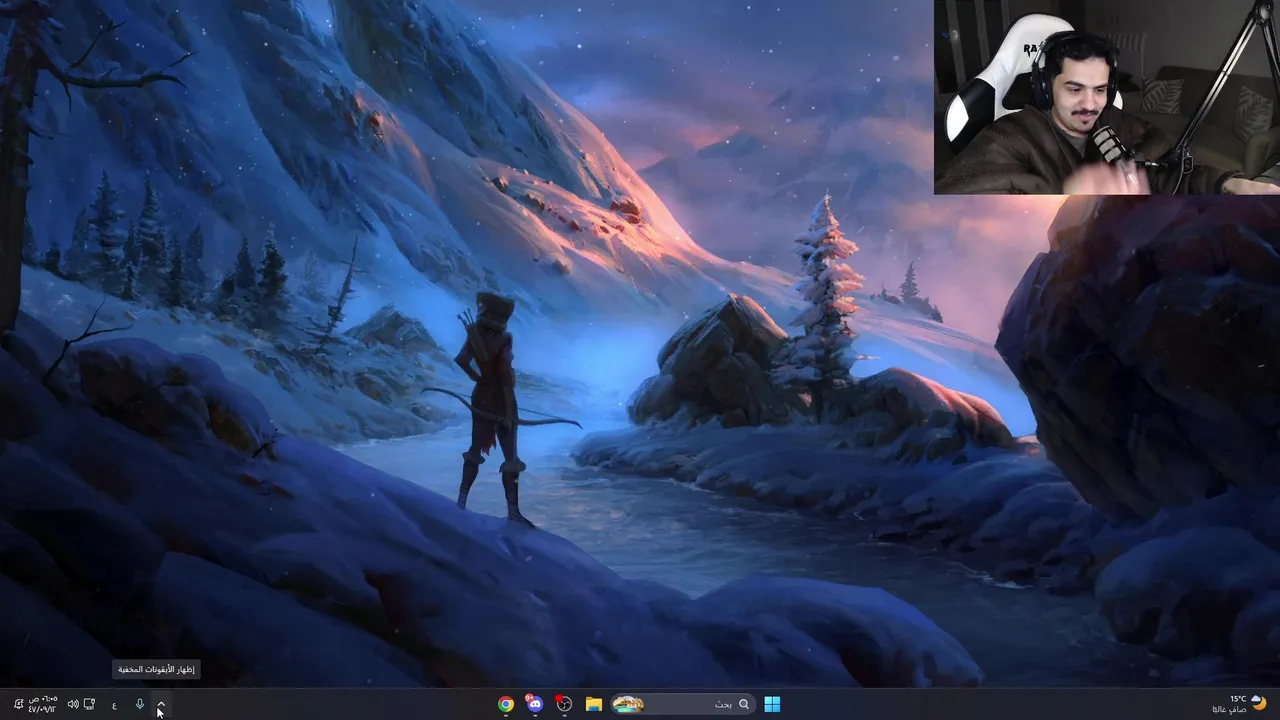Open the weather widget showing 15°C
This screenshot has height=720, width=1280.
point(1238,704)
